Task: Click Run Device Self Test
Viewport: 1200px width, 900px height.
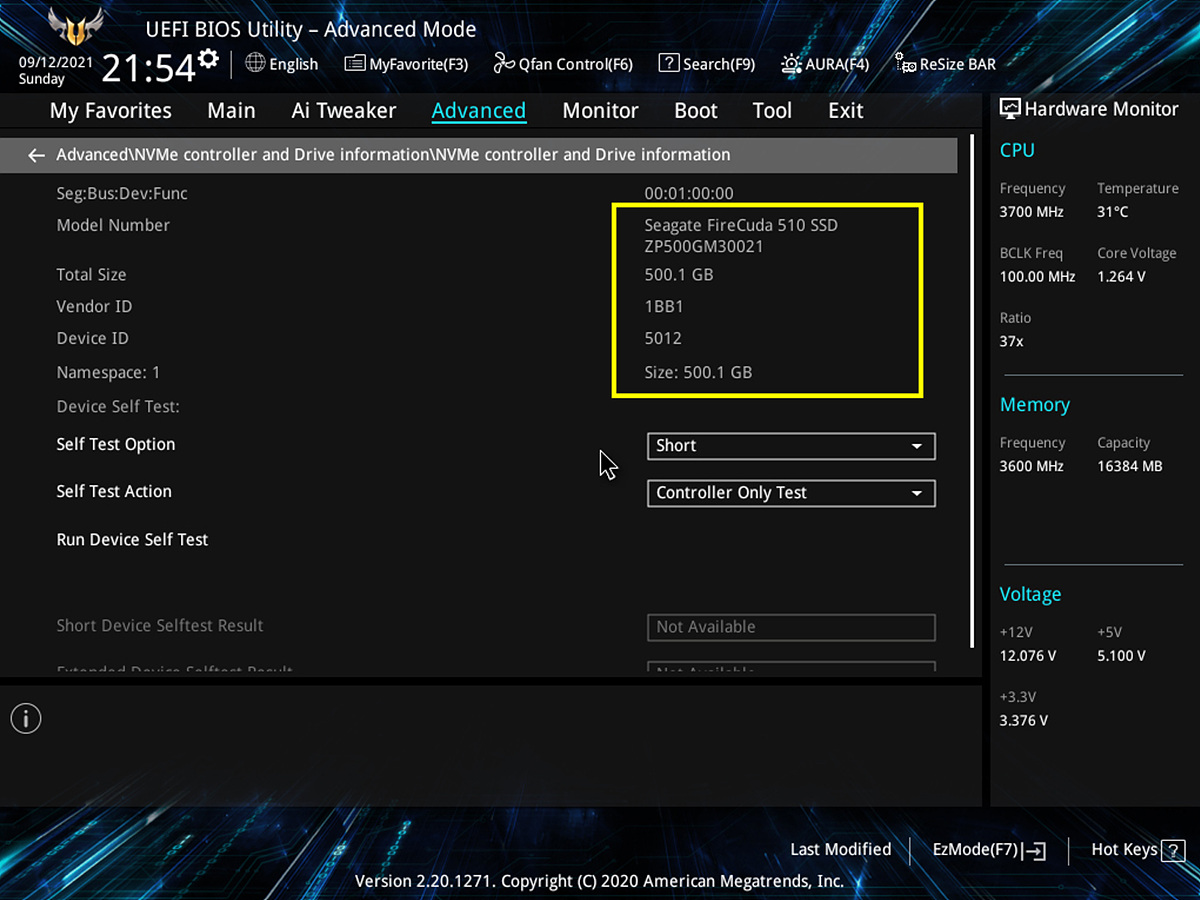Action: (x=132, y=540)
